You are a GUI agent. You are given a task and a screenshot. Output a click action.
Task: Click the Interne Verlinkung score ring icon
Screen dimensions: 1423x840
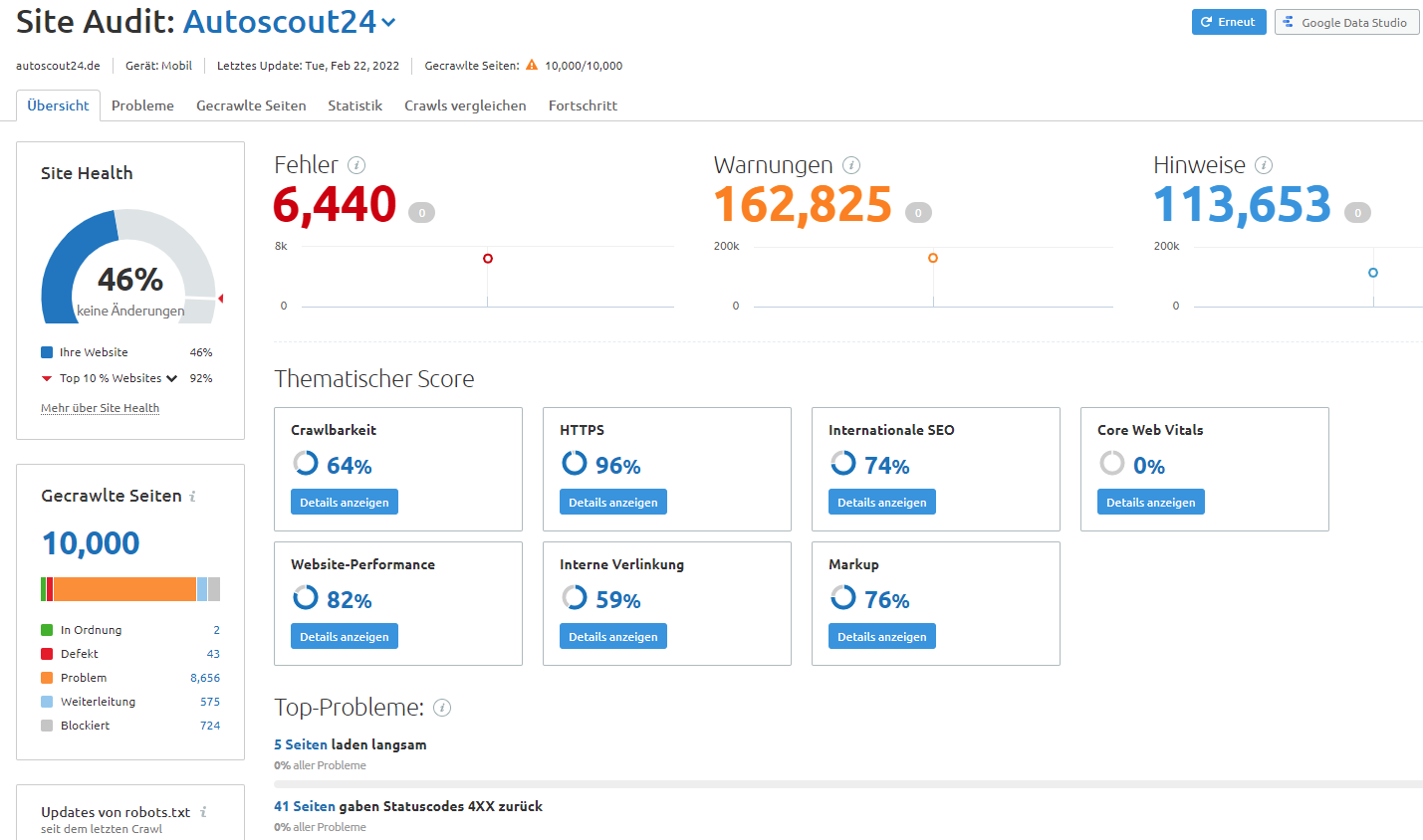click(x=575, y=597)
